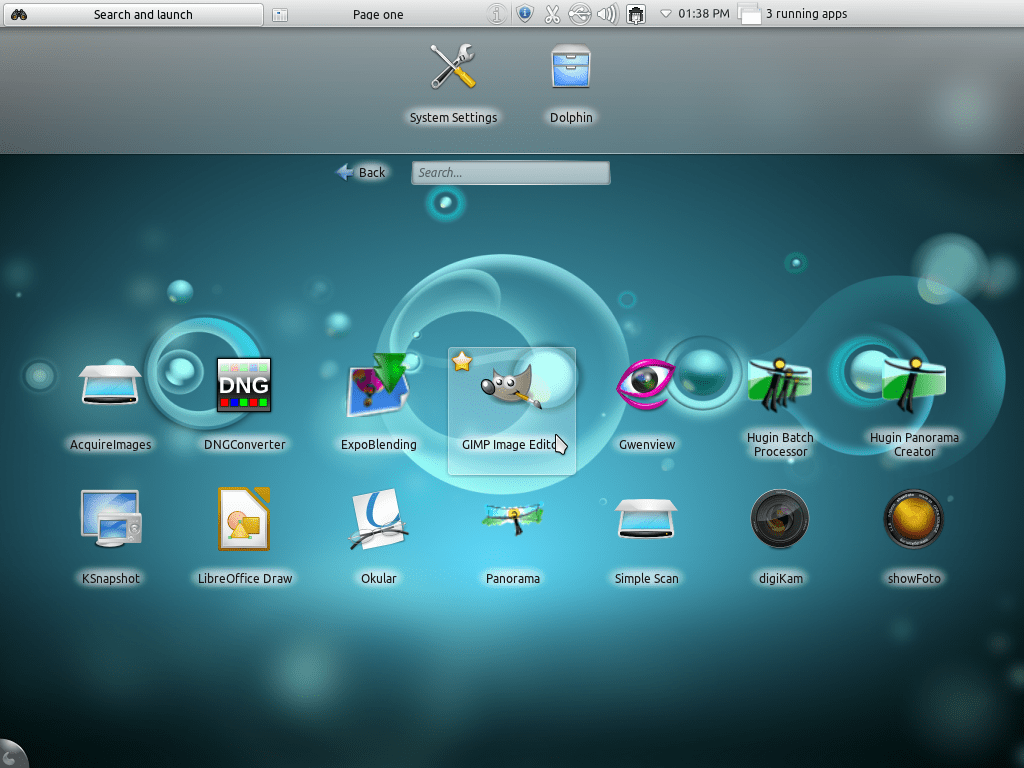Launch GIMP Image Editor

512,411
